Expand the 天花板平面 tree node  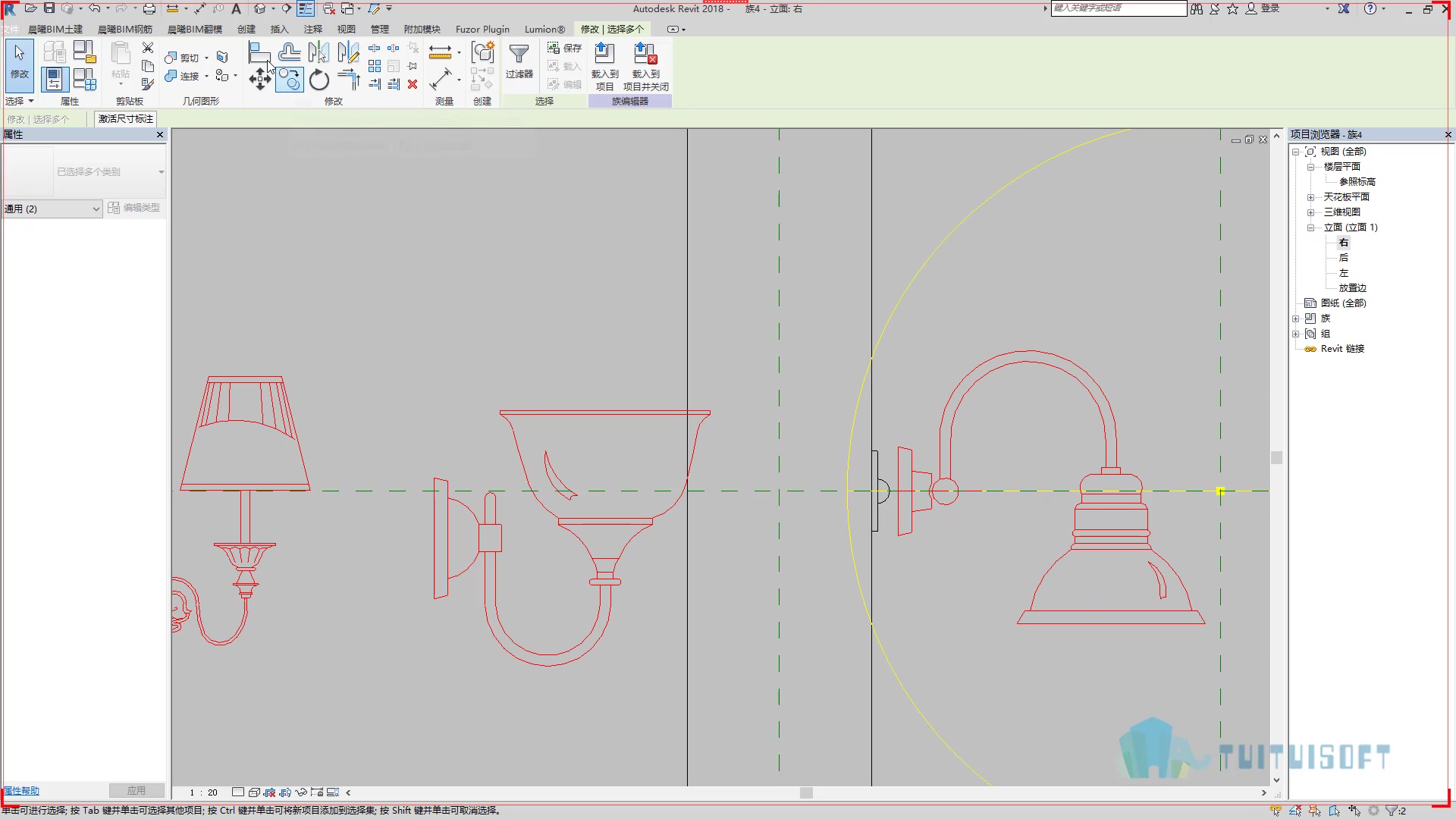click(1310, 197)
